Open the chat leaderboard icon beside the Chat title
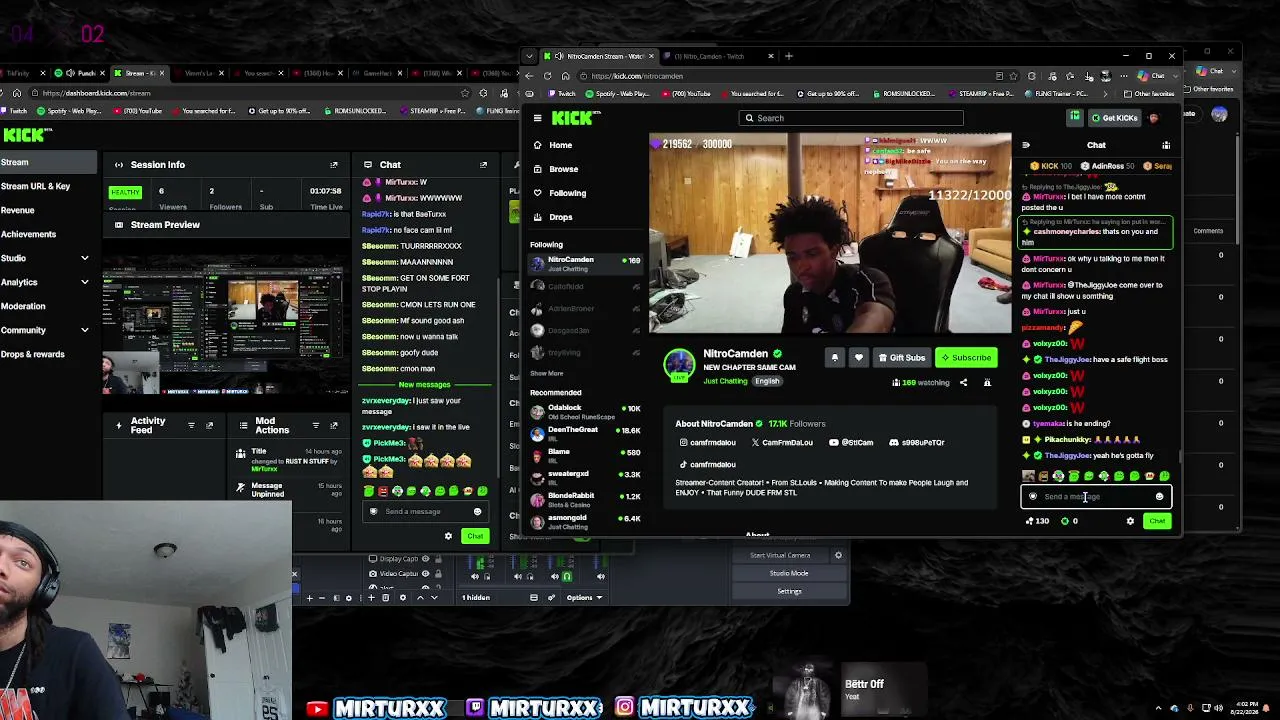This screenshot has height=720, width=1280. 1166,145
